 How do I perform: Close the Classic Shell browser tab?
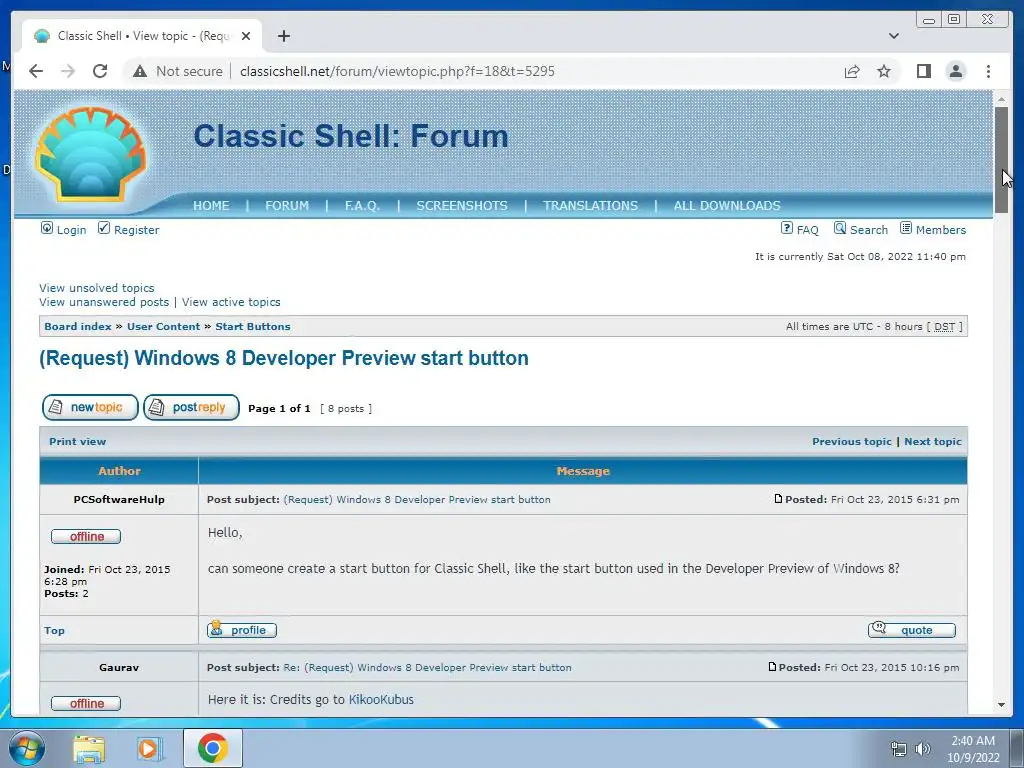pos(246,36)
